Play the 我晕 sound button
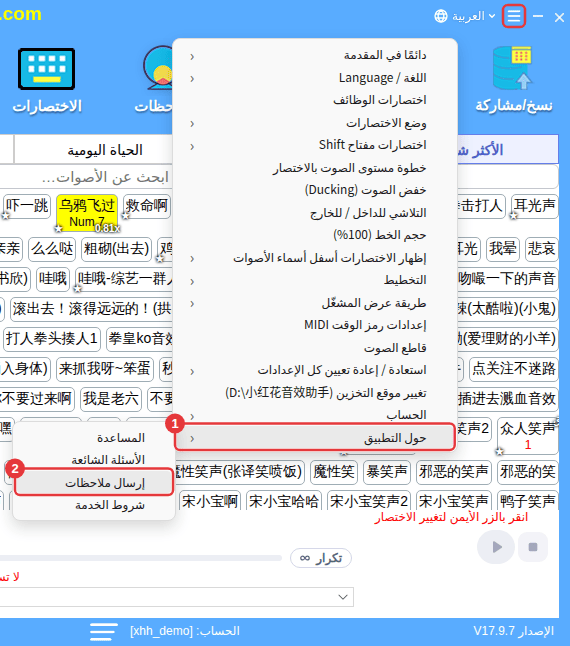The height and width of the screenshot is (646, 570). (502, 249)
